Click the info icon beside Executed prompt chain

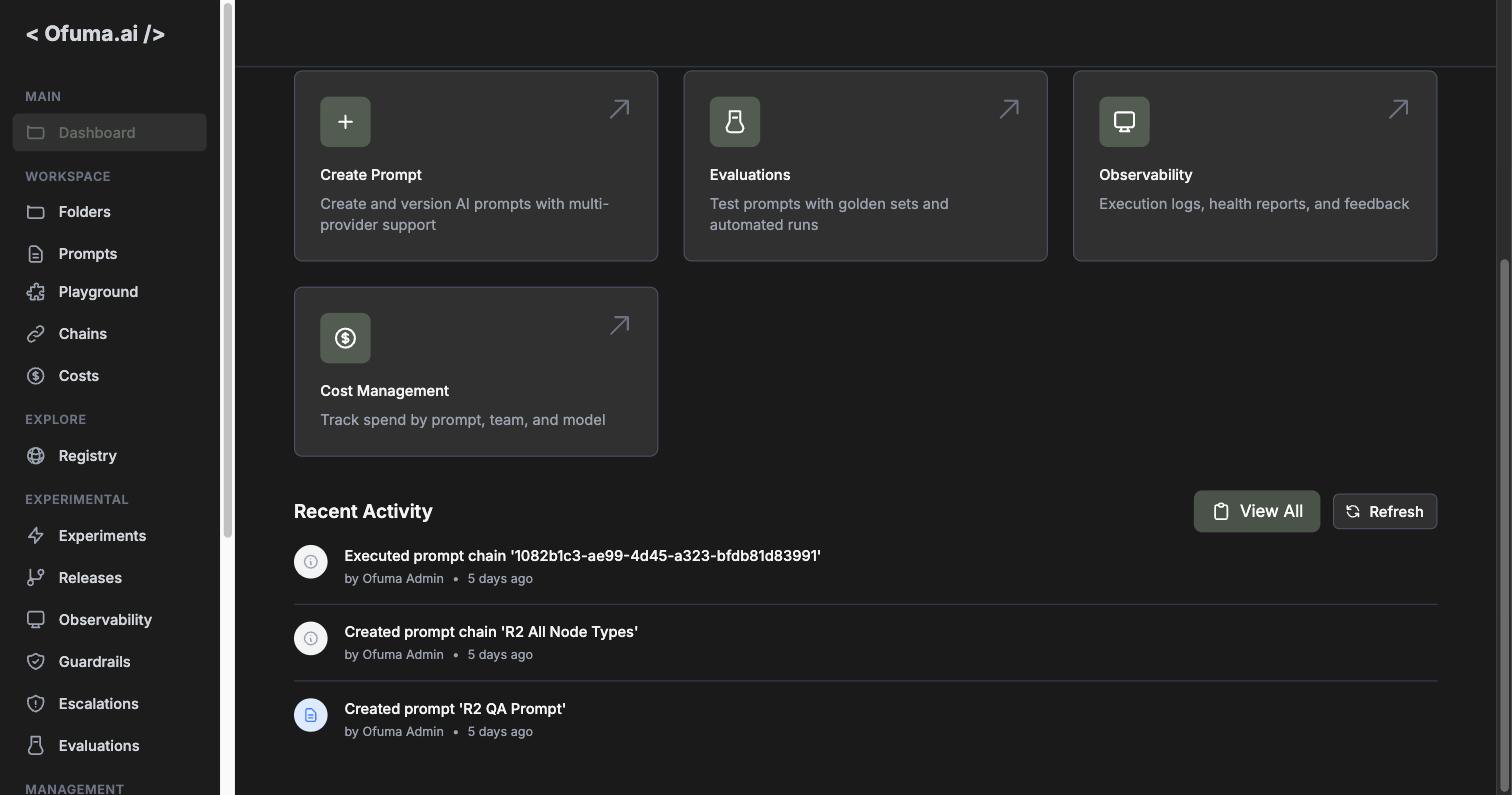(x=311, y=562)
